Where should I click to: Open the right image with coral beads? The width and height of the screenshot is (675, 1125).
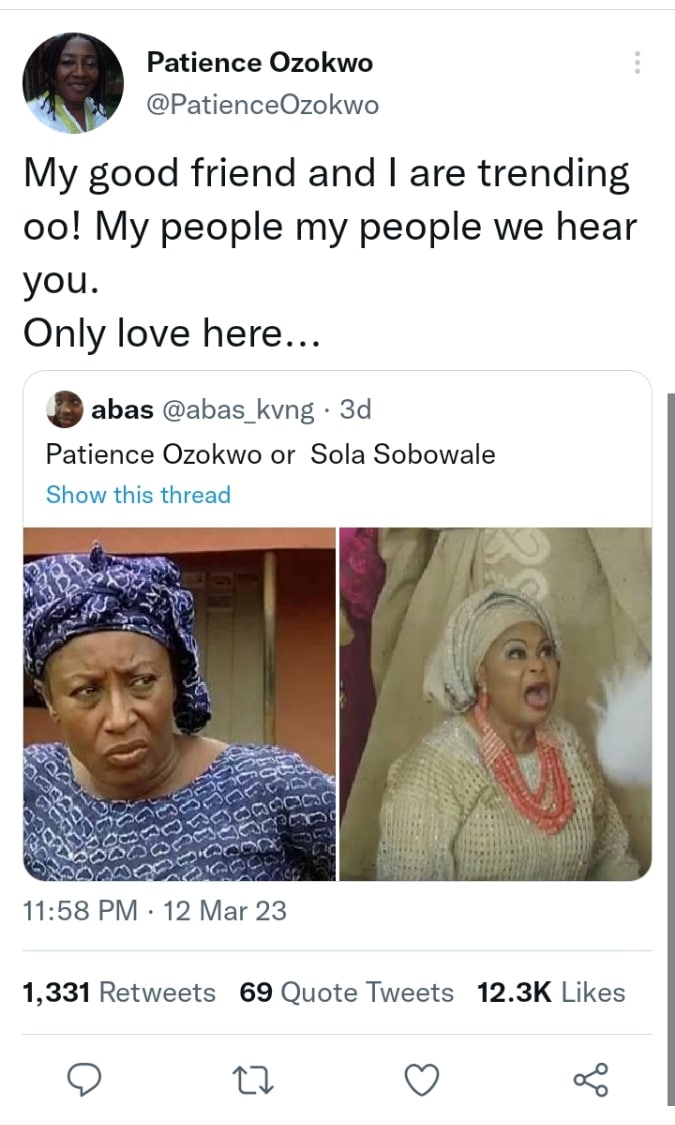[495, 704]
